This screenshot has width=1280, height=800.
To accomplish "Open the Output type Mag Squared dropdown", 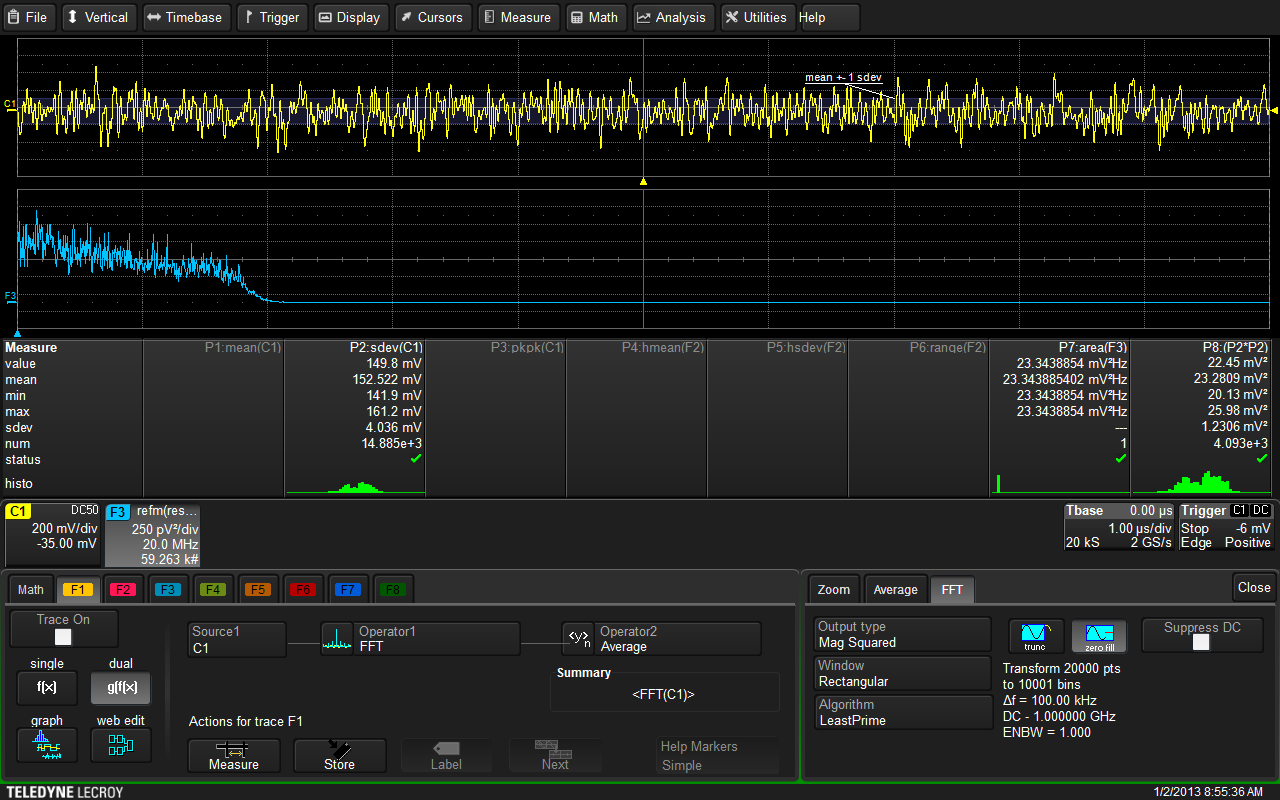I will click(902, 635).
